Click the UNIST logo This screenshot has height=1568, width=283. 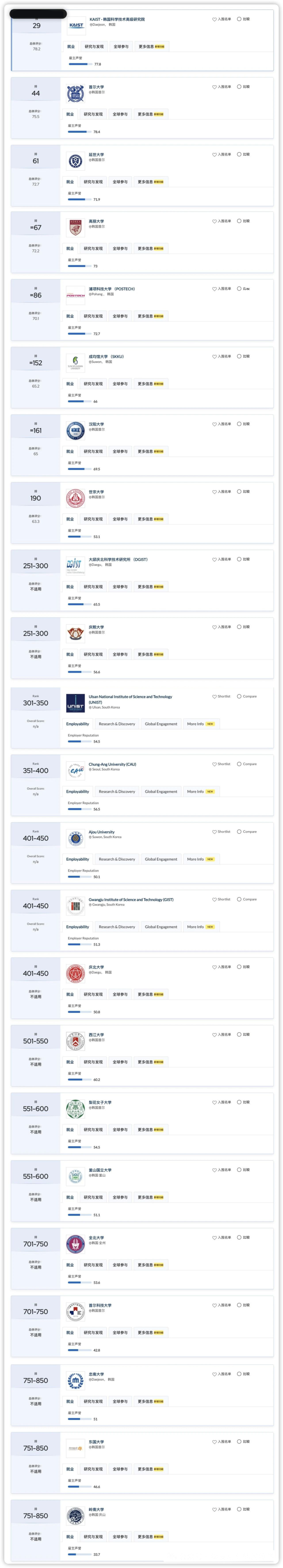click(x=75, y=703)
